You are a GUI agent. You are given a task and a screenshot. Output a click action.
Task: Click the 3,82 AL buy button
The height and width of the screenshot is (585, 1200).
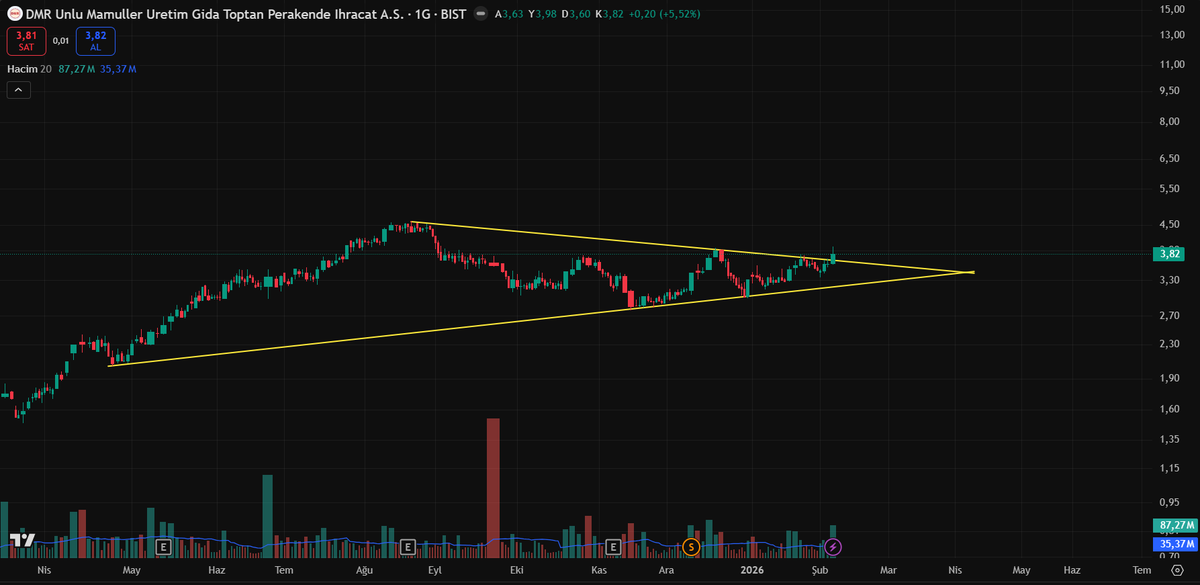pos(95,41)
